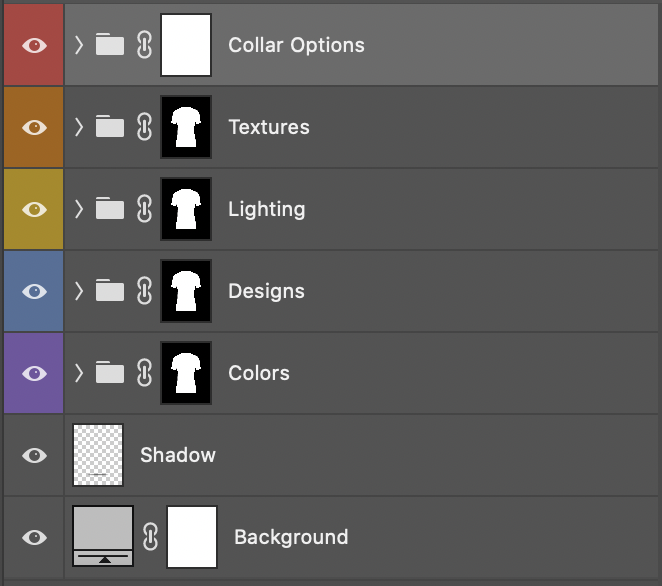Click the folder icon of Collar Options group
The height and width of the screenshot is (586, 662).
[110, 45]
